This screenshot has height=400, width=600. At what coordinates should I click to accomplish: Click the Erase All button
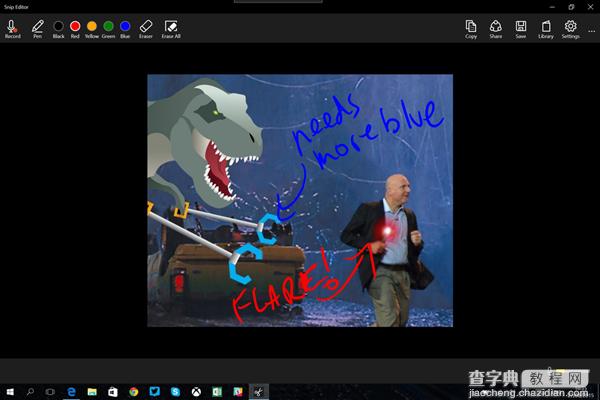pos(171,29)
